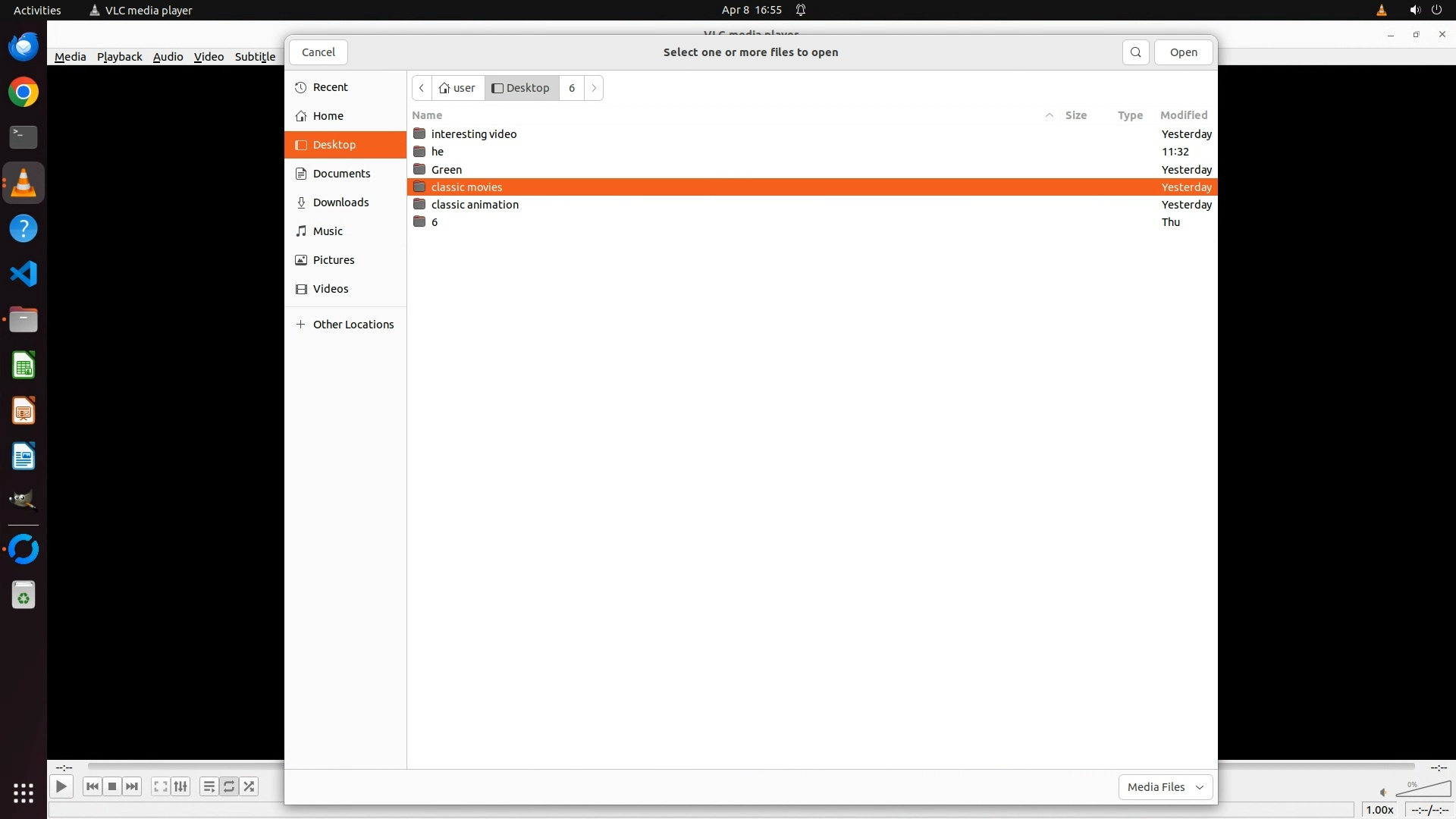Image resolution: width=1456 pixels, height=819 pixels.
Task: Click the path bar forward chevron
Action: pos(594,88)
